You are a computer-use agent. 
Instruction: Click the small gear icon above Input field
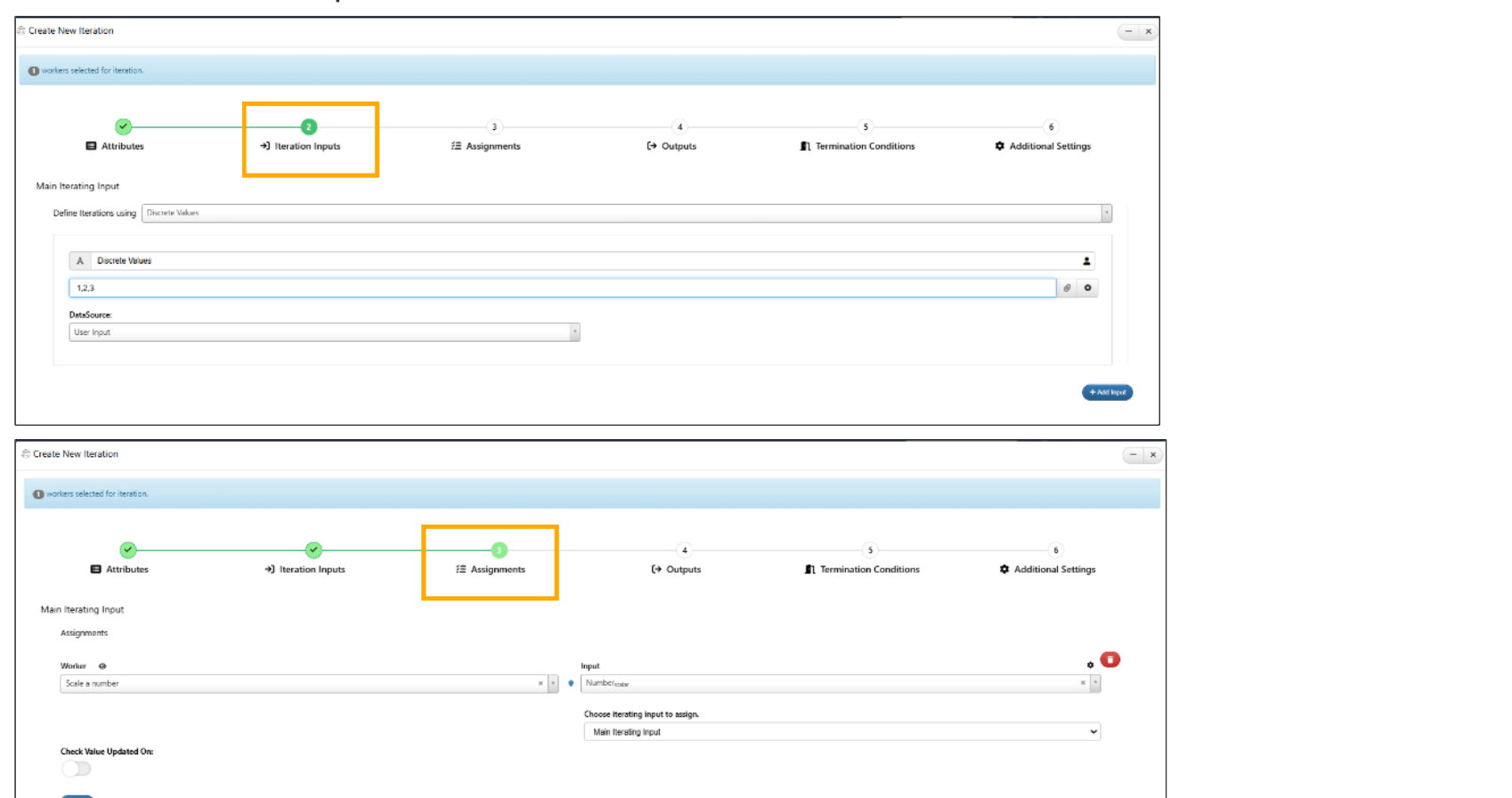(x=1090, y=665)
